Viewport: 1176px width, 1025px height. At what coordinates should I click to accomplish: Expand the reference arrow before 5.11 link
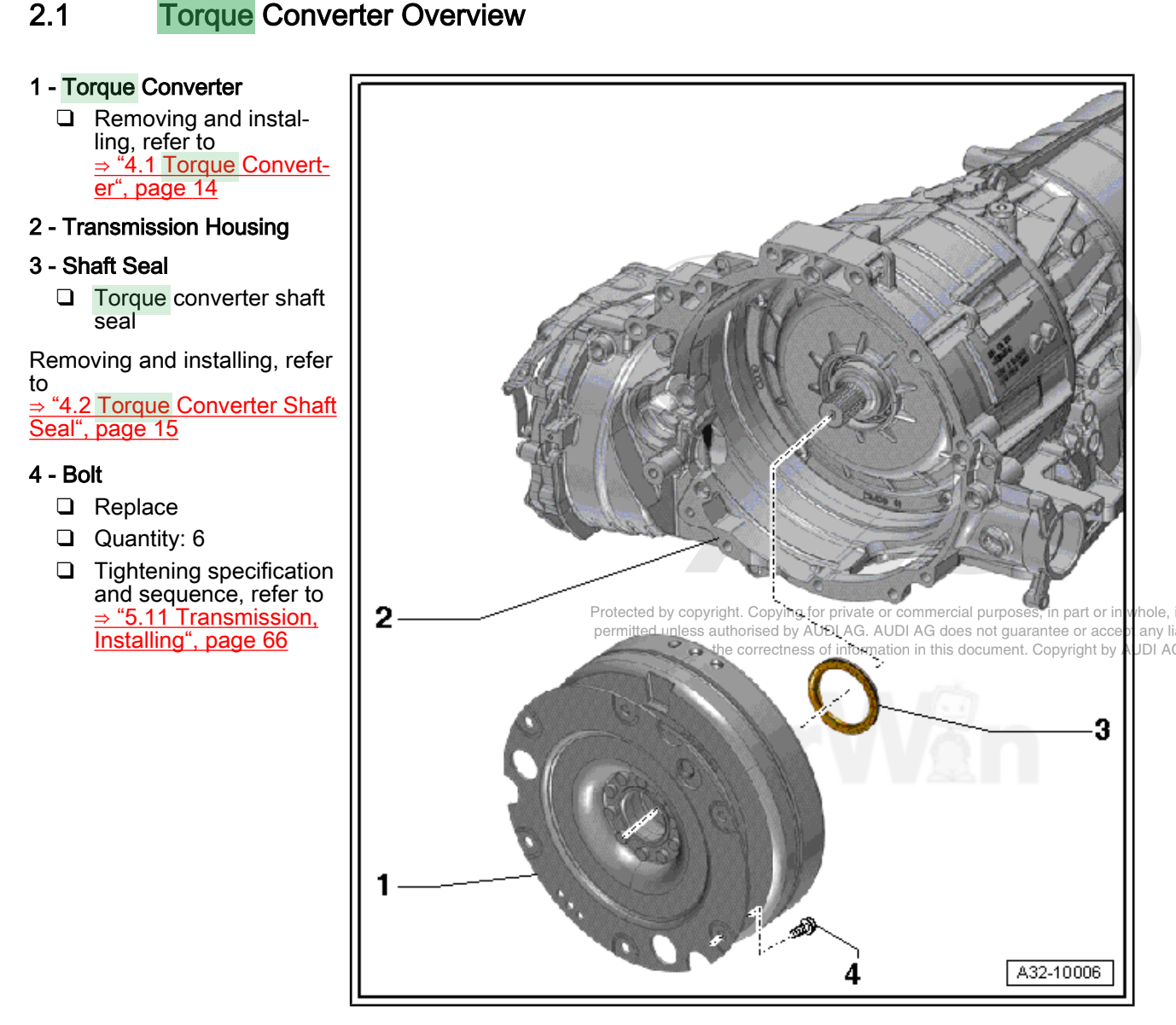(102, 617)
